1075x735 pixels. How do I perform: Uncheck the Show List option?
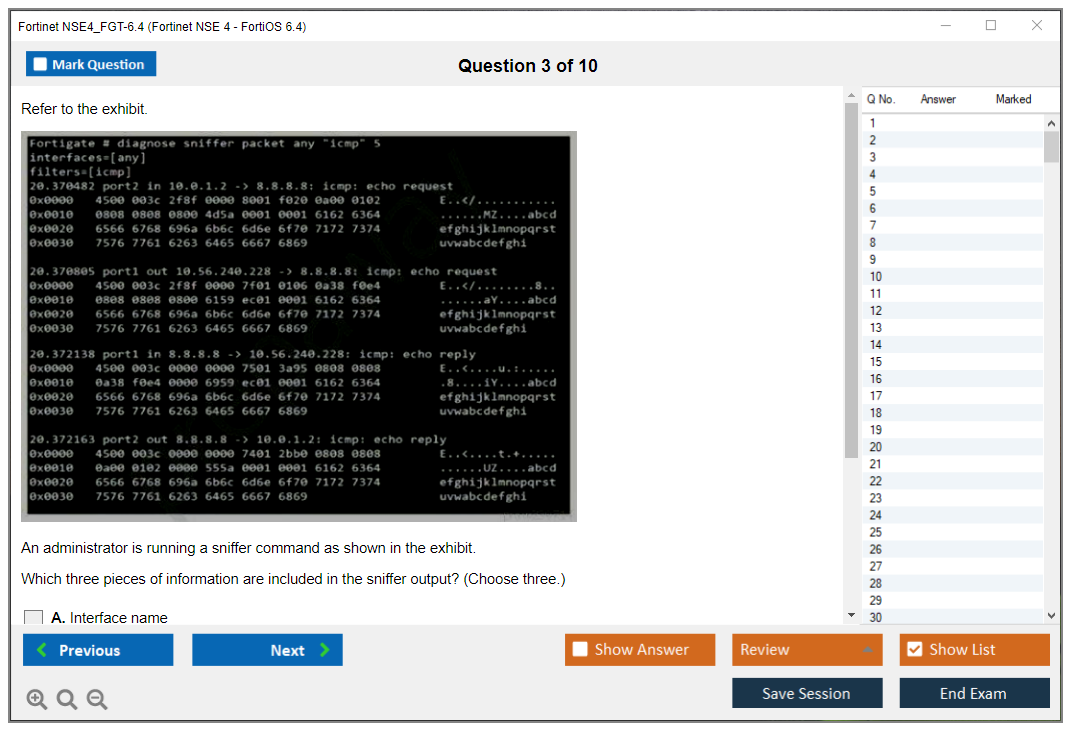click(914, 650)
